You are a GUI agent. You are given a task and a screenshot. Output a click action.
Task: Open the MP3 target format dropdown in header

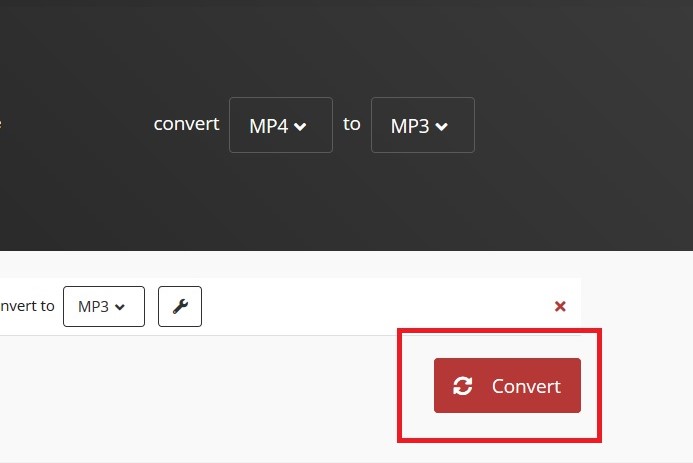tap(423, 125)
